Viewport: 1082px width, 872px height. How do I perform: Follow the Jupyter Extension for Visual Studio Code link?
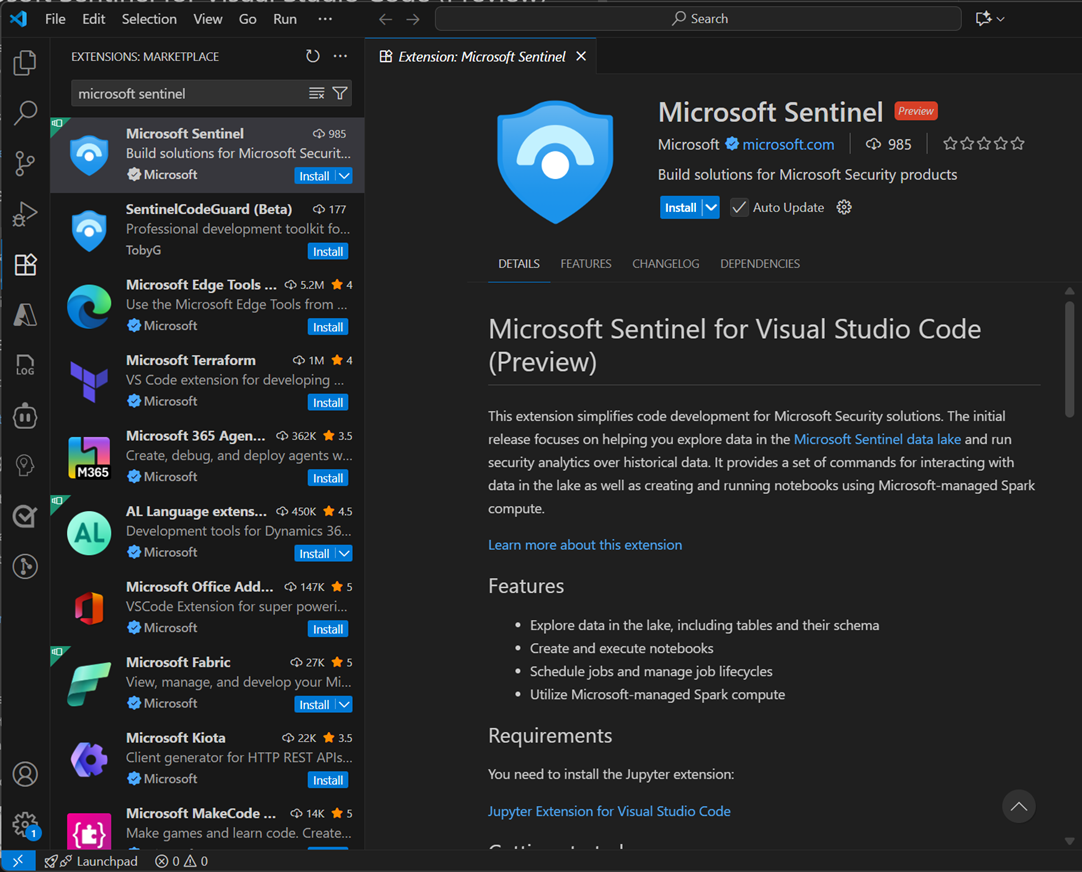(x=609, y=811)
